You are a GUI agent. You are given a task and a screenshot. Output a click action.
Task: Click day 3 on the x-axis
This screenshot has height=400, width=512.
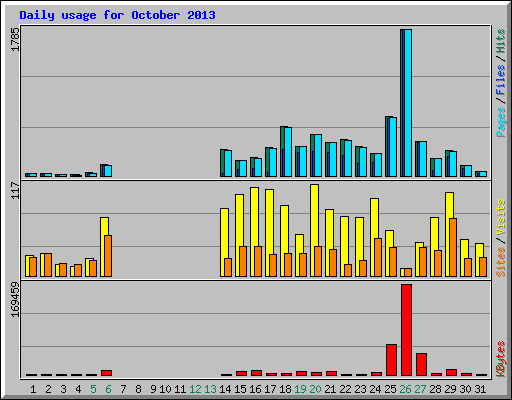click(x=63, y=389)
